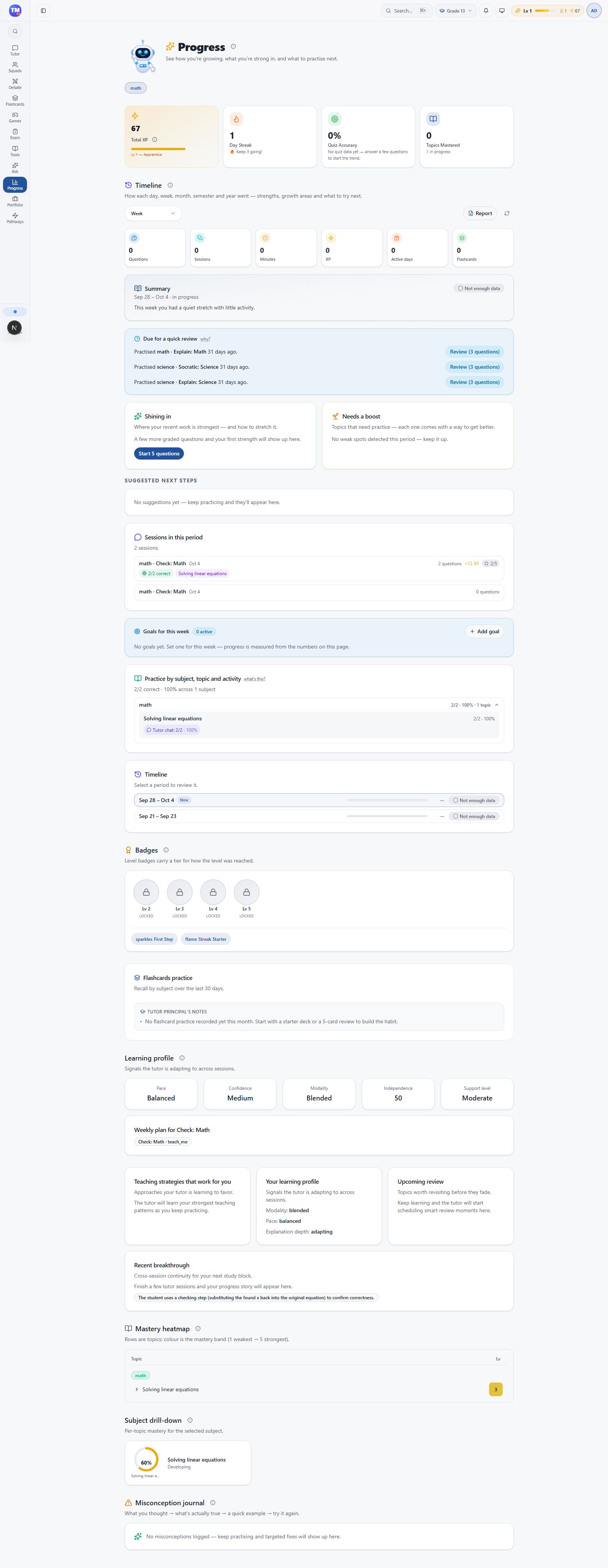Click the Add goal button
Screen dimensions: 608x1568
(484, 631)
